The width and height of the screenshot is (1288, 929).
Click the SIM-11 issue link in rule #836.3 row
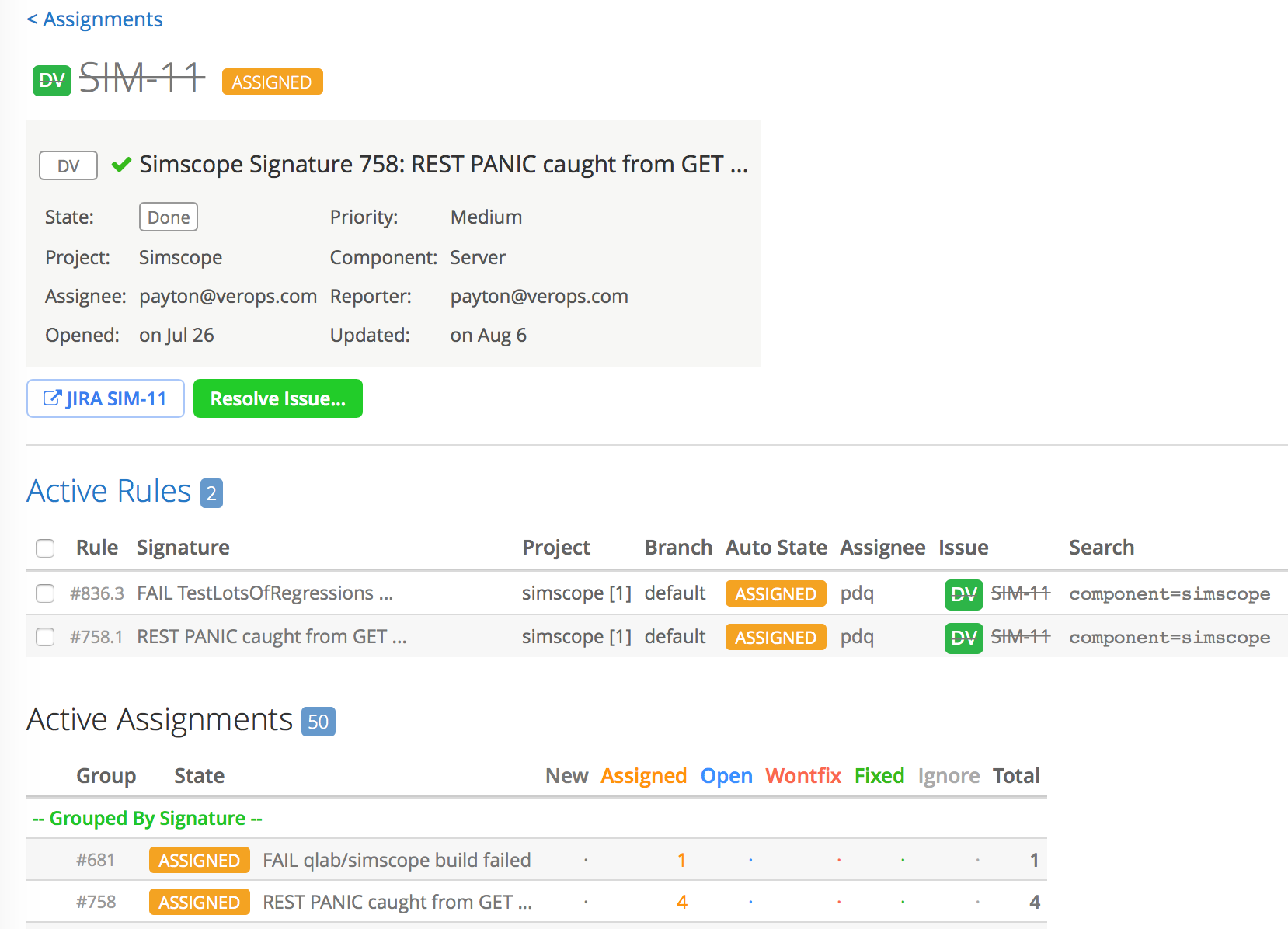click(x=1020, y=593)
